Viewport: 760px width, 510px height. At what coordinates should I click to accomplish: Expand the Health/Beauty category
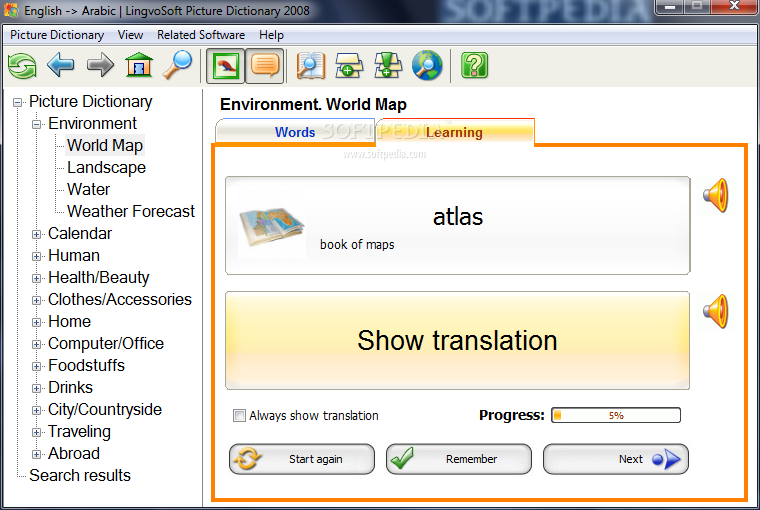pos(36,278)
